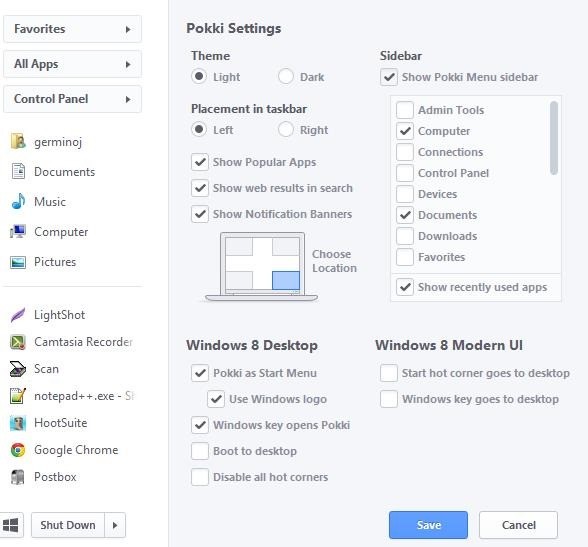This screenshot has height=547, width=588.
Task: Check Admin Tools in sidebar list
Action: click(405, 110)
